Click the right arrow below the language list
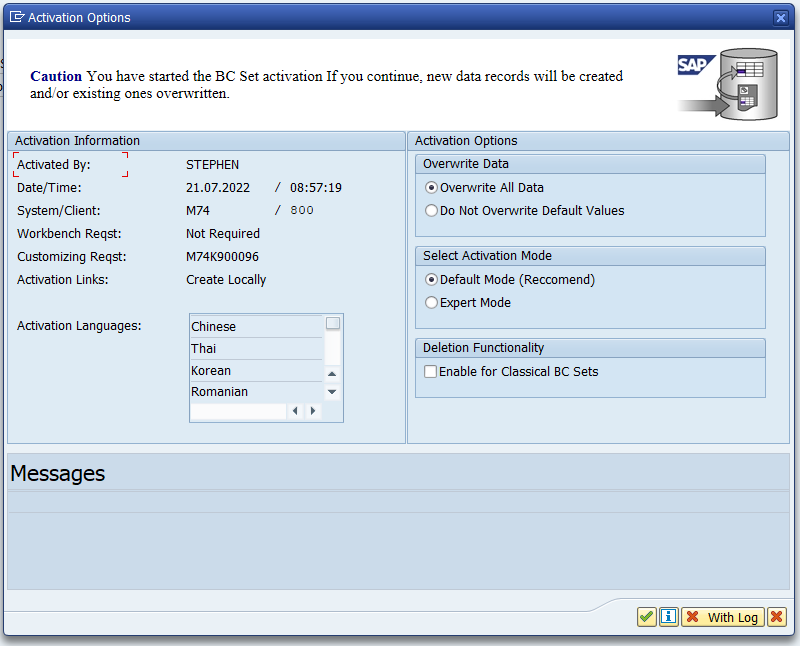 [x=312, y=410]
